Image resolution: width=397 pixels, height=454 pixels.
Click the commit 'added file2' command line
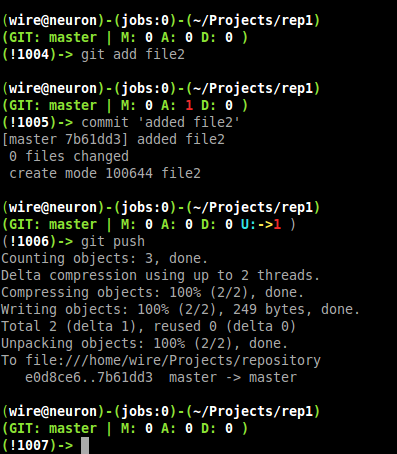click(x=160, y=122)
